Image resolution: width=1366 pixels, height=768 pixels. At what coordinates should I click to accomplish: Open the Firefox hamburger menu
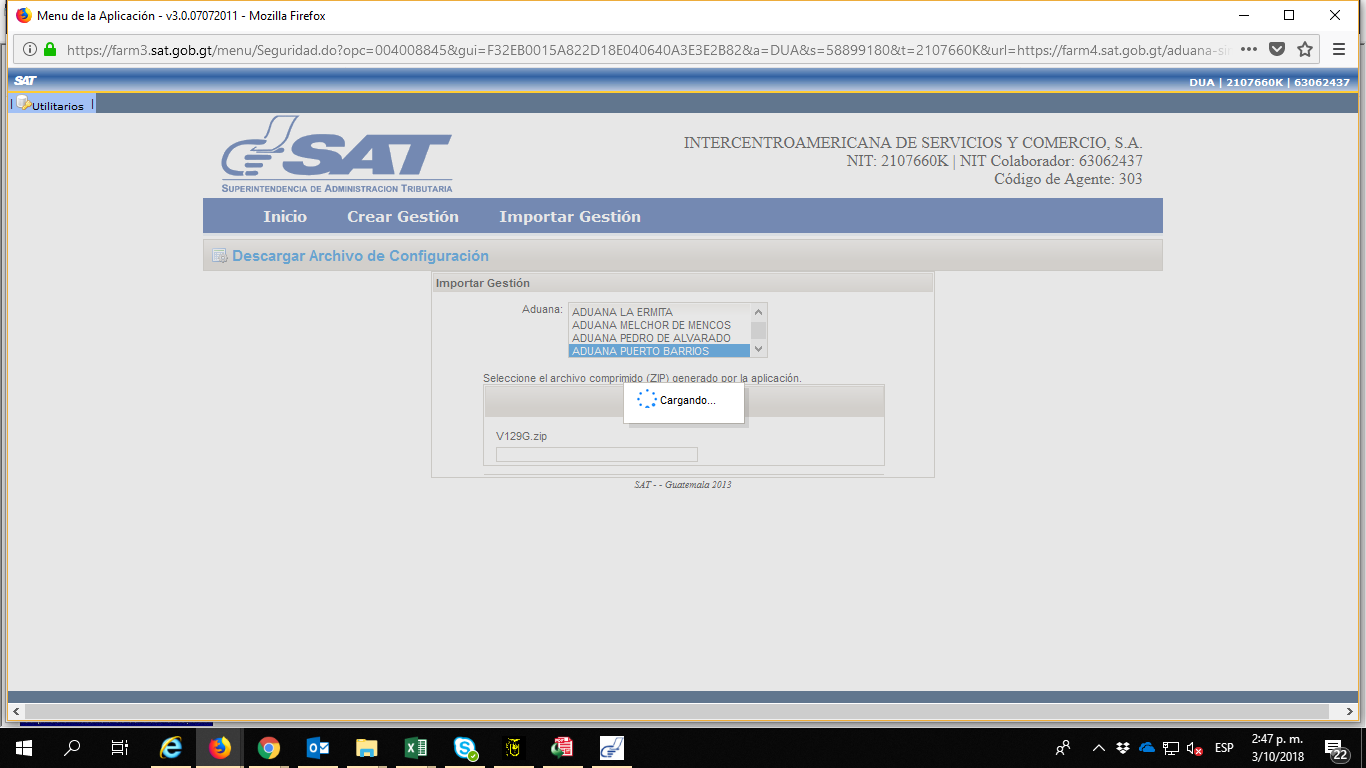click(x=1339, y=49)
